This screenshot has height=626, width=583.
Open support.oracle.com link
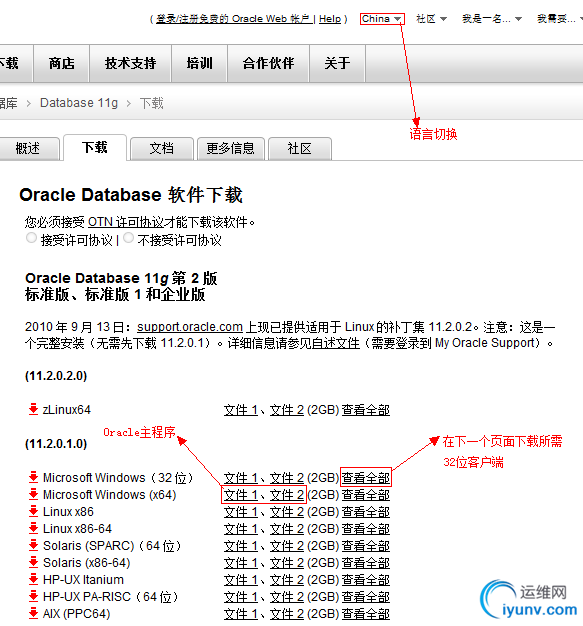190,327
